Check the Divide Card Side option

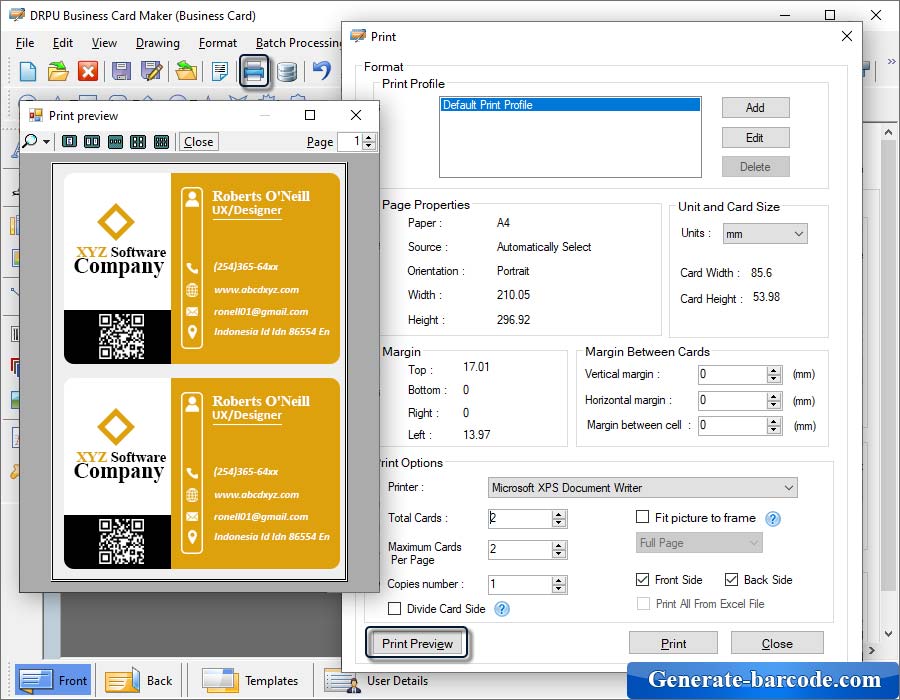pos(394,608)
